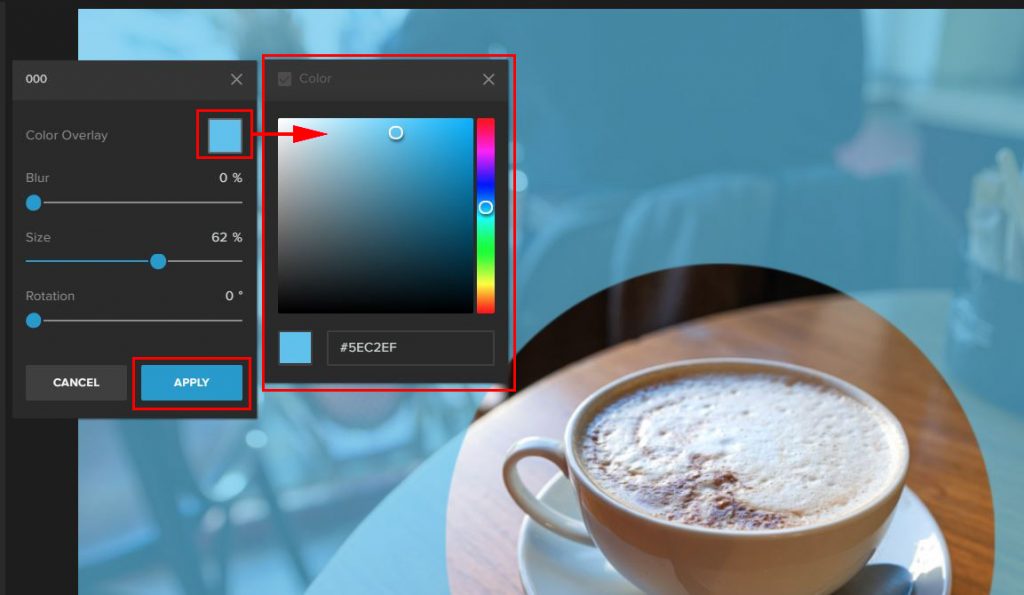Click the Color Overlay label
This screenshot has height=595, width=1024.
coord(67,135)
